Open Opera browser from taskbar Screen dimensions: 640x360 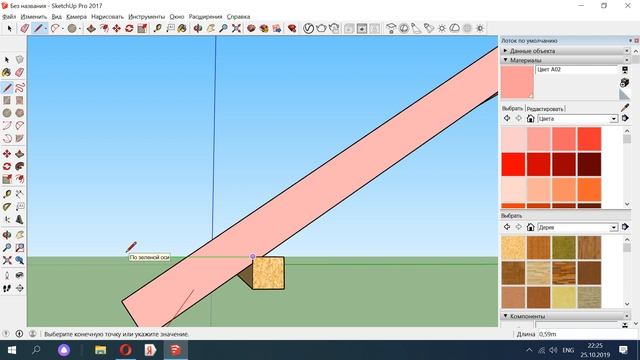click(126, 350)
